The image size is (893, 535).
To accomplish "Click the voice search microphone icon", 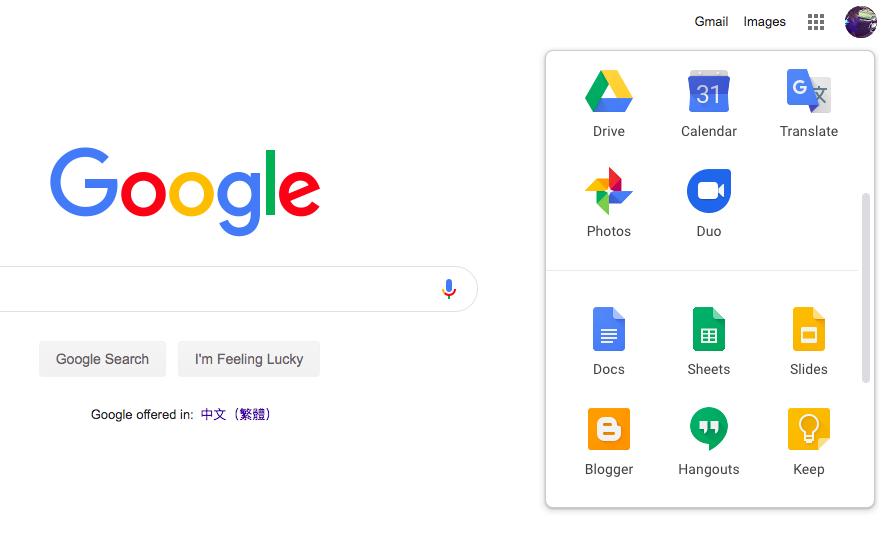I will [449, 289].
